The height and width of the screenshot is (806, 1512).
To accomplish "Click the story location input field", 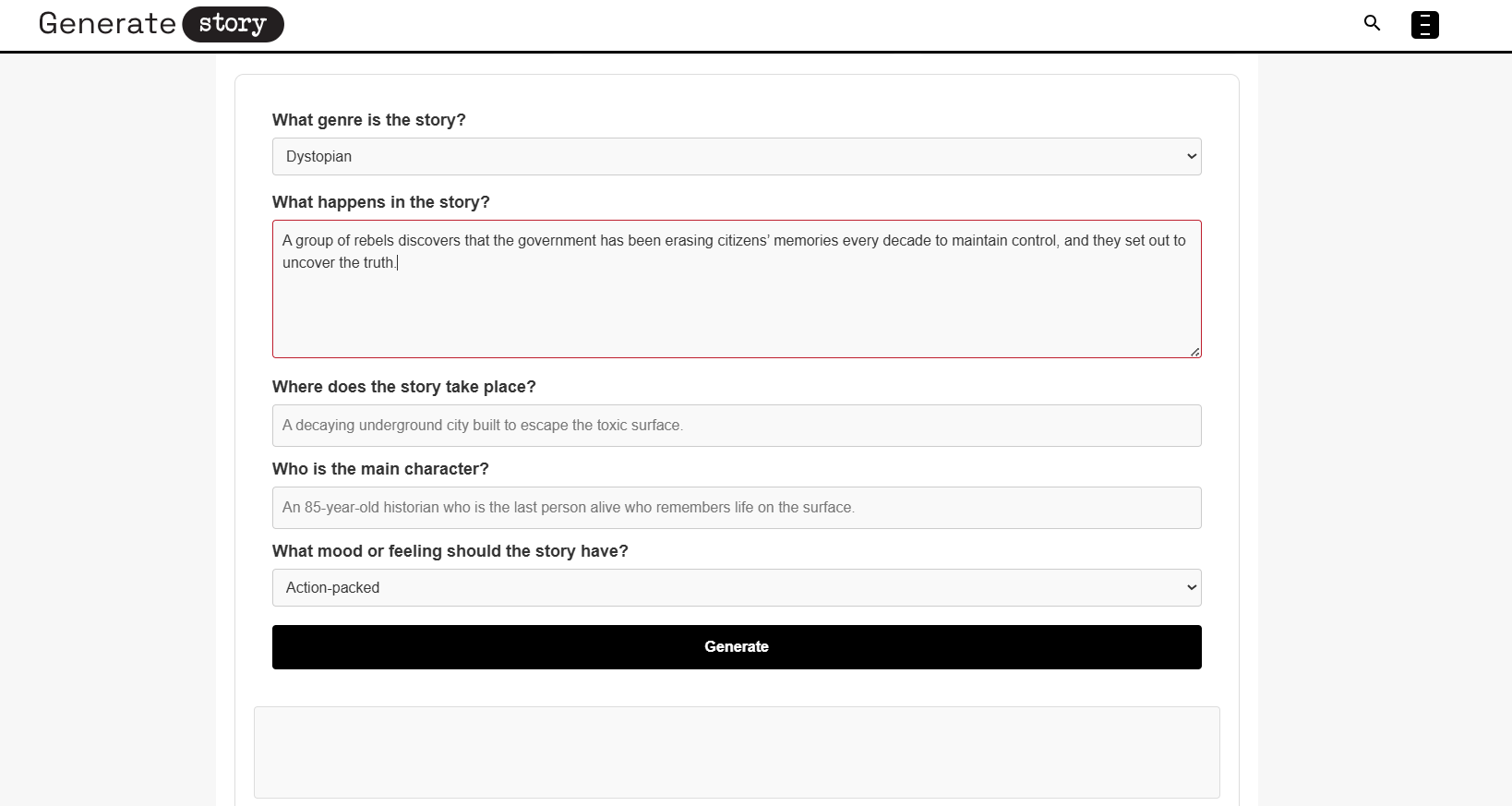I will (736, 426).
